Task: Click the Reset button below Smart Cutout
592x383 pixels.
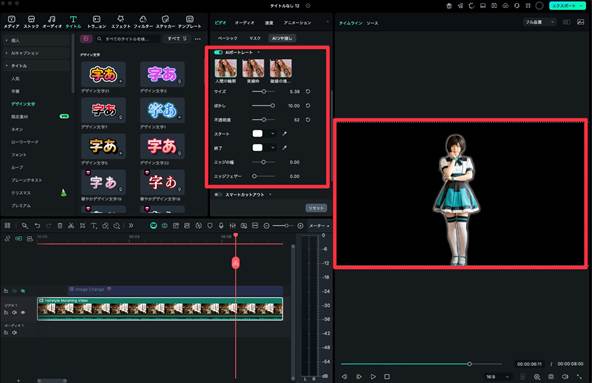Action: point(316,208)
